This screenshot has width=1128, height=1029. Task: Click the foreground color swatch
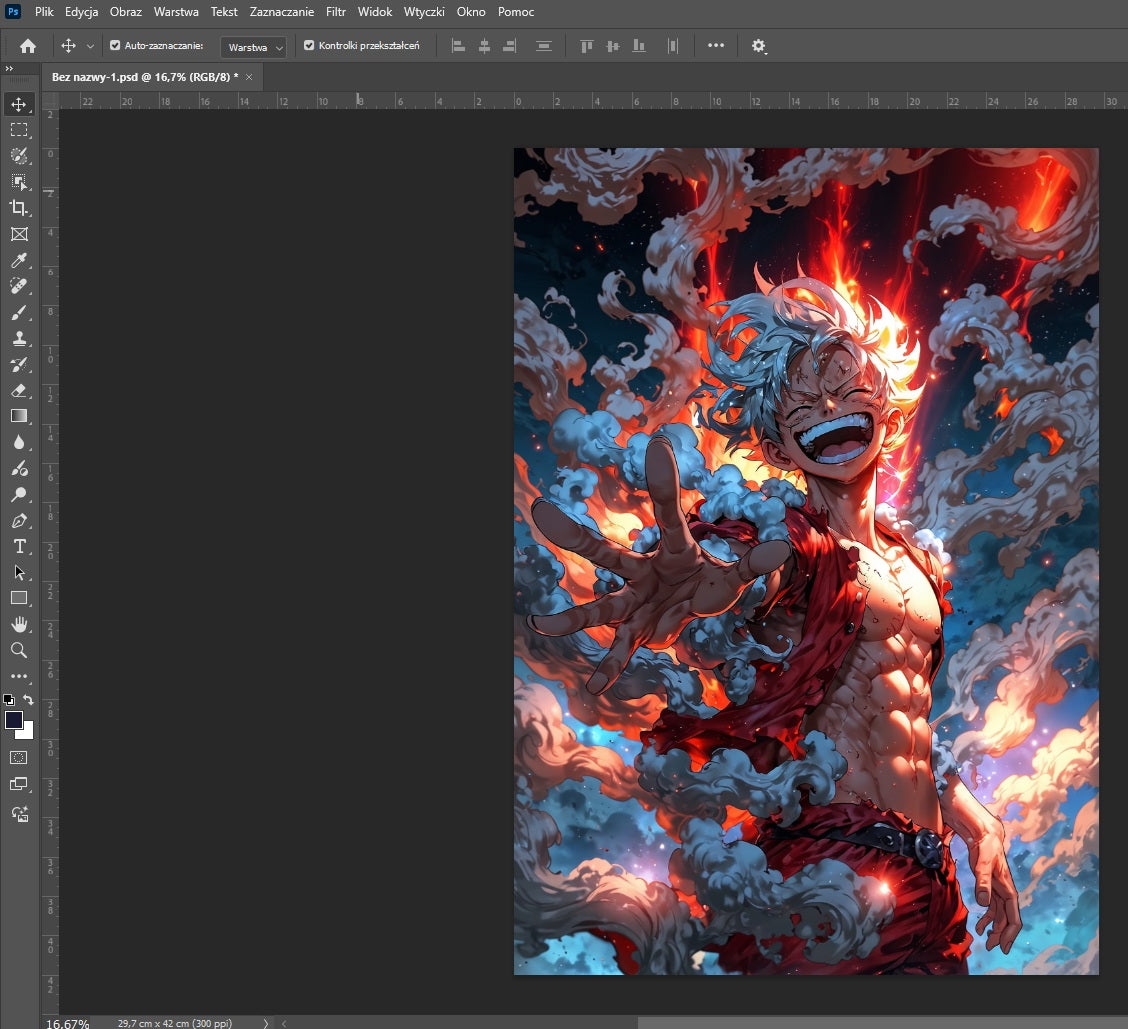point(14,720)
